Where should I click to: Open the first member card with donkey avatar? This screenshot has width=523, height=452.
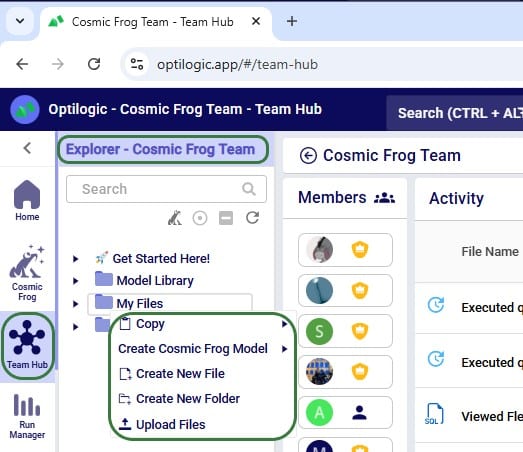pos(345,250)
